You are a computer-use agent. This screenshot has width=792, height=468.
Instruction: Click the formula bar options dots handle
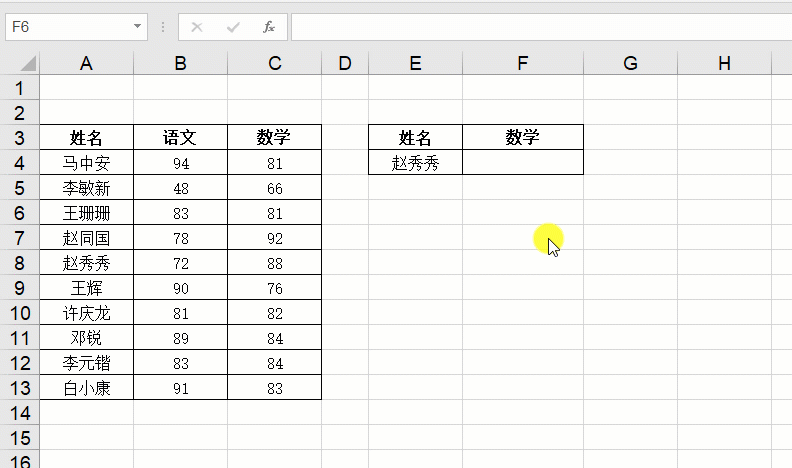click(163, 27)
